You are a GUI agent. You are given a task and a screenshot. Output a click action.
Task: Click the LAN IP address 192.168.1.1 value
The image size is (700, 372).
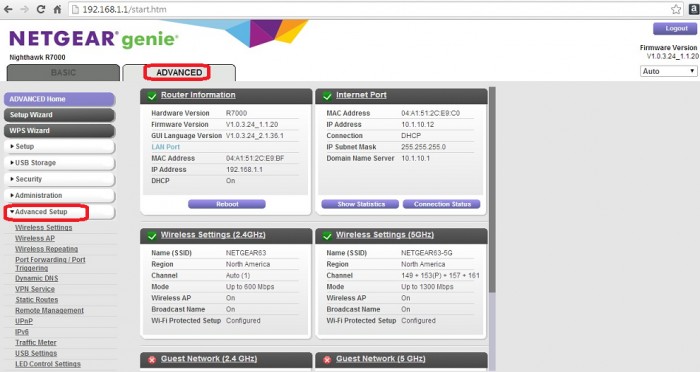click(x=244, y=170)
